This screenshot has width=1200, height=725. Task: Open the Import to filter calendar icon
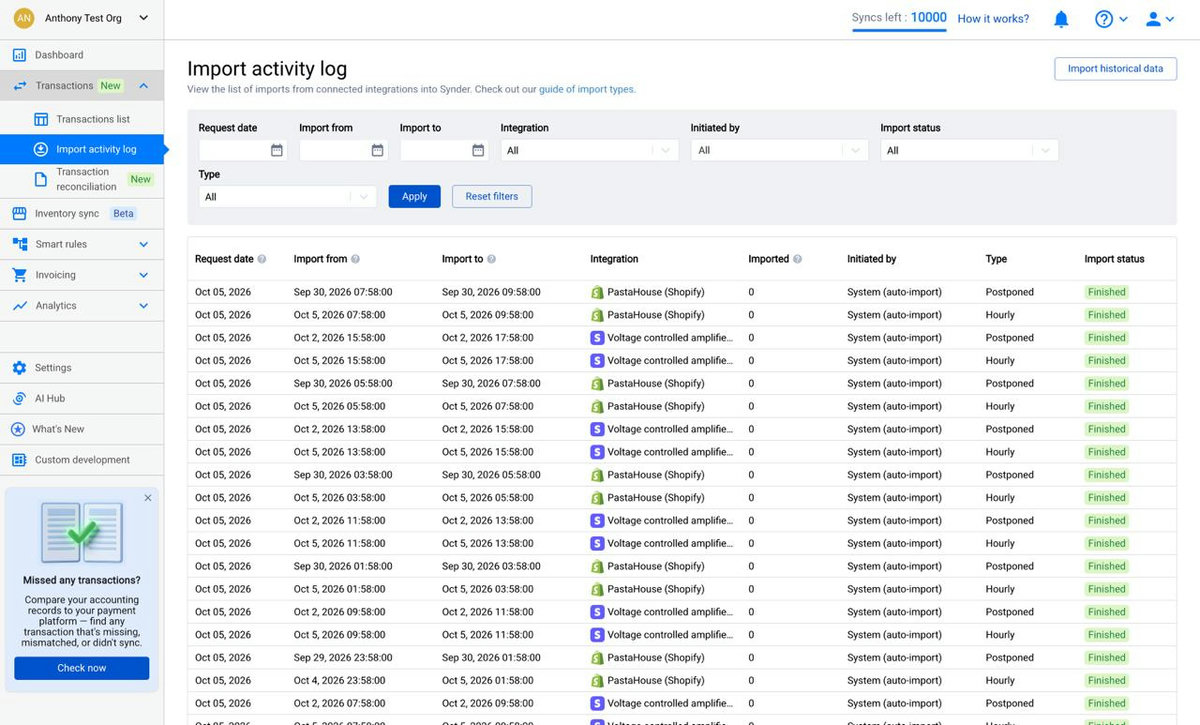[x=478, y=150]
